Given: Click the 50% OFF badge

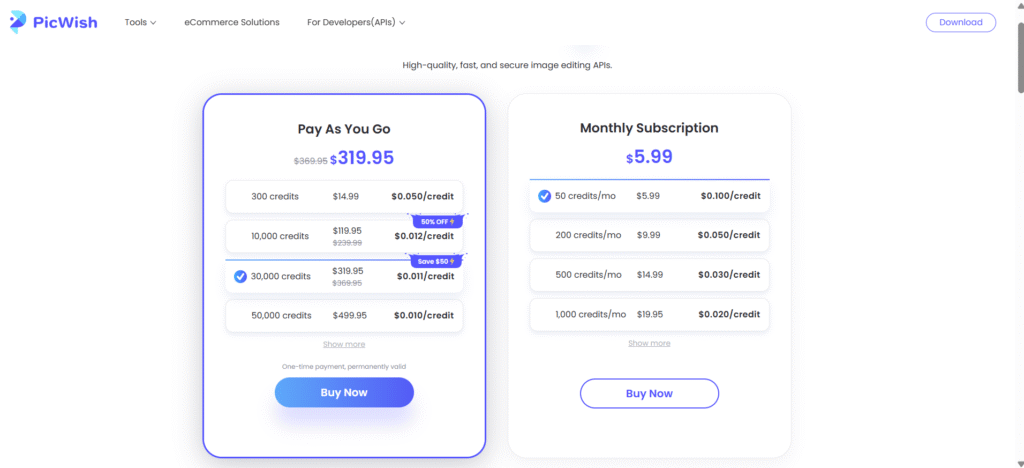Looking at the screenshot, I should [435, 222].
